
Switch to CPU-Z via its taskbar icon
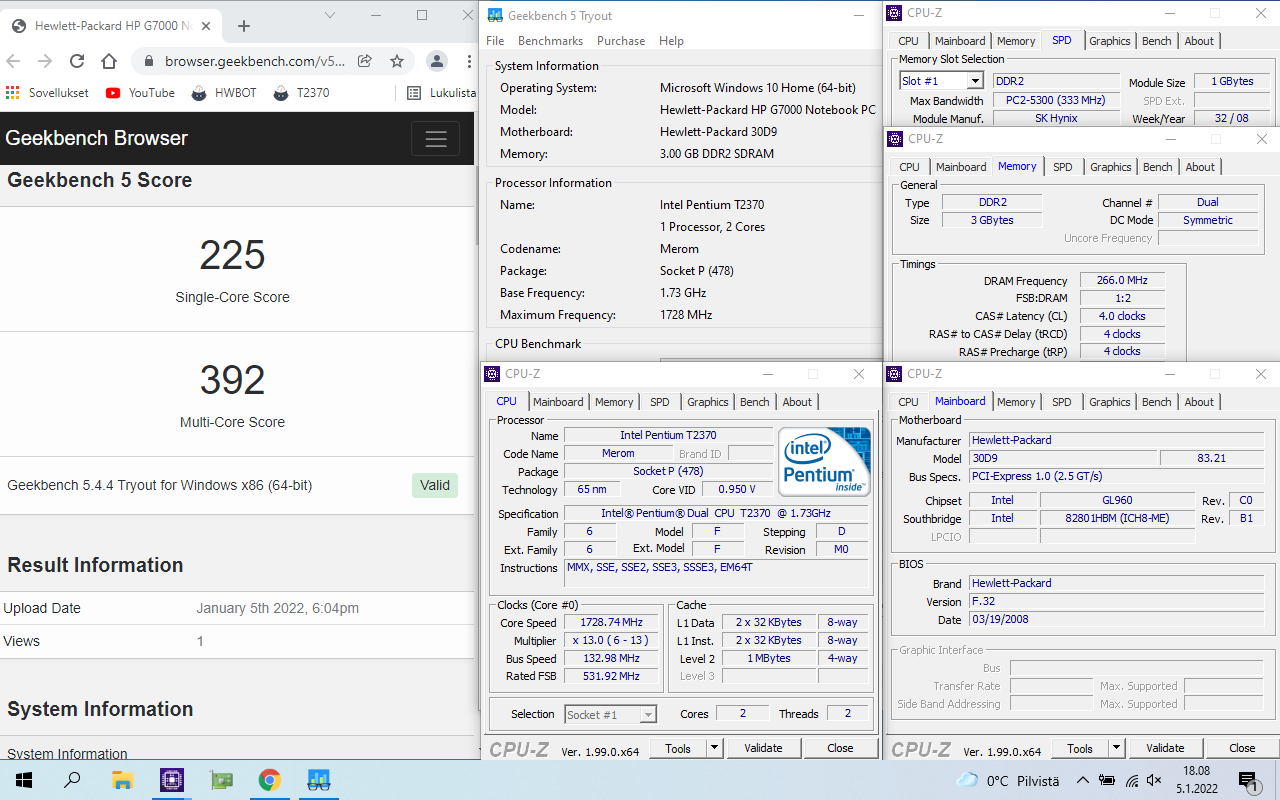(171, 780)
